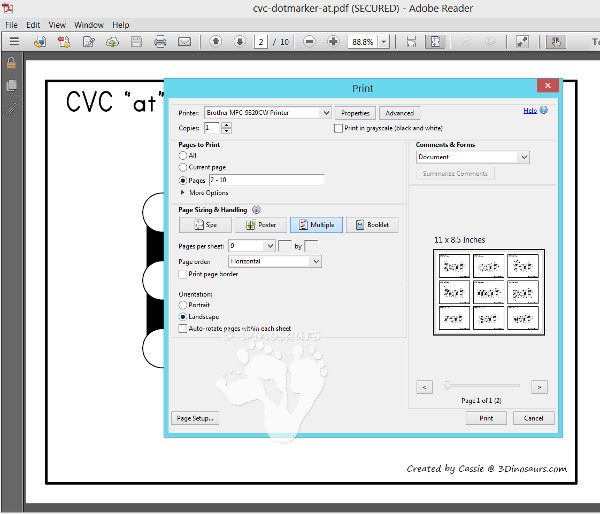Click the print preview page slider
Viewport: 600px width, 514px height.
[482, 385]
